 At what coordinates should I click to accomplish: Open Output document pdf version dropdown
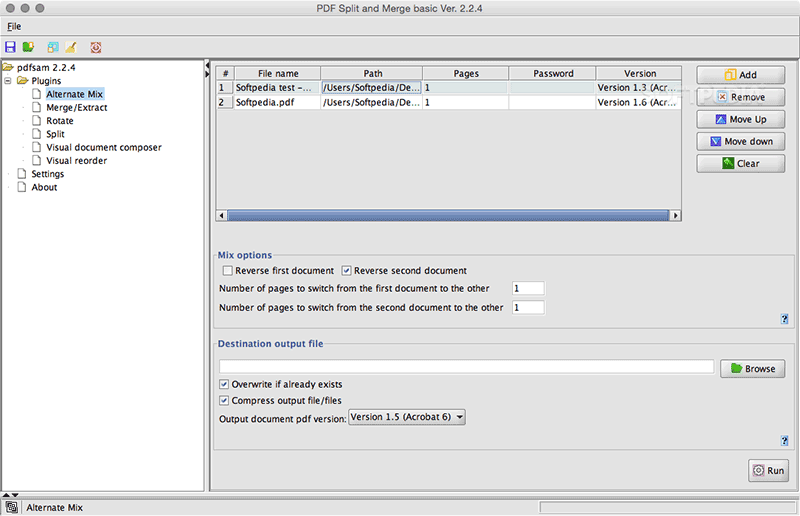pos(407,417)
